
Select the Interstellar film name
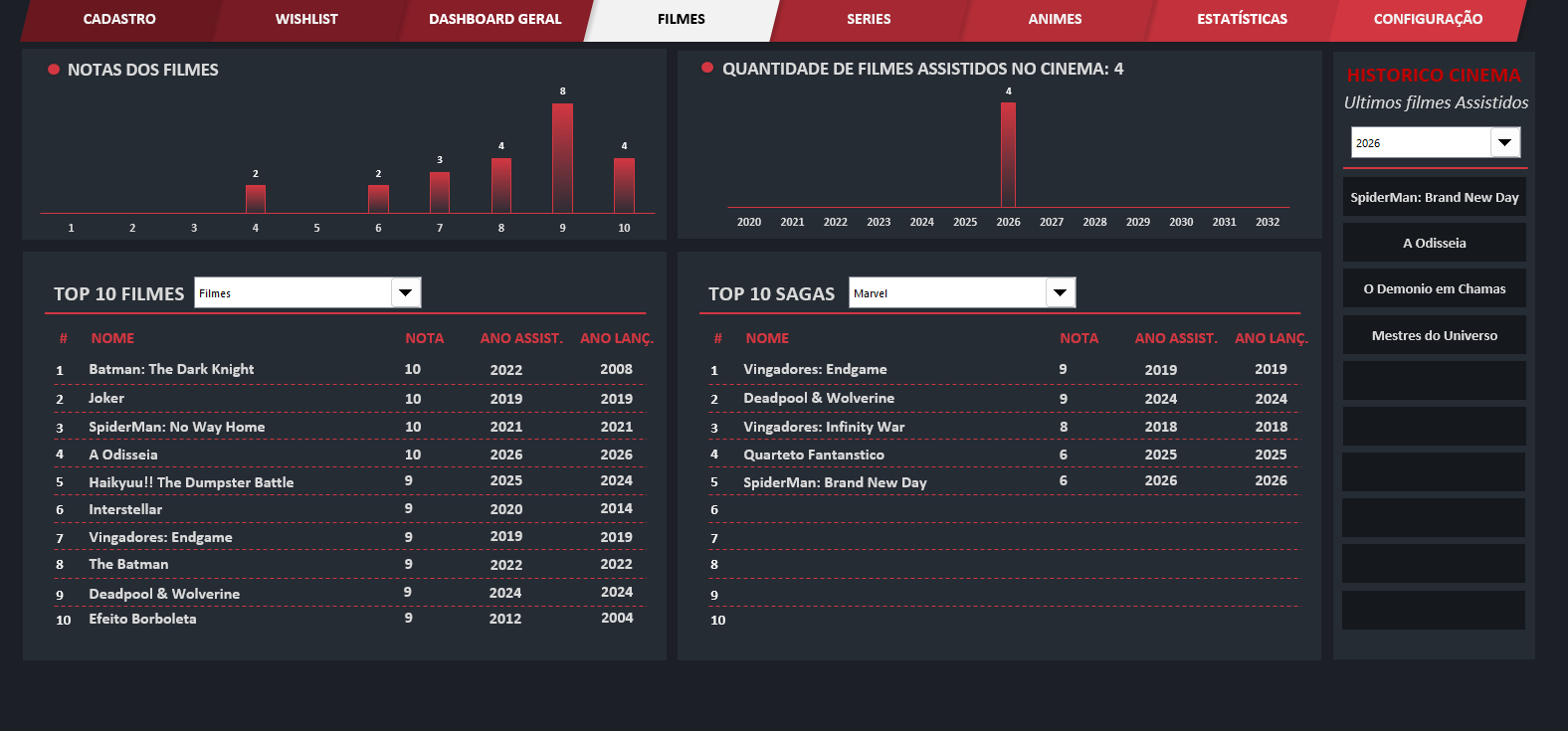click(125, 509)
